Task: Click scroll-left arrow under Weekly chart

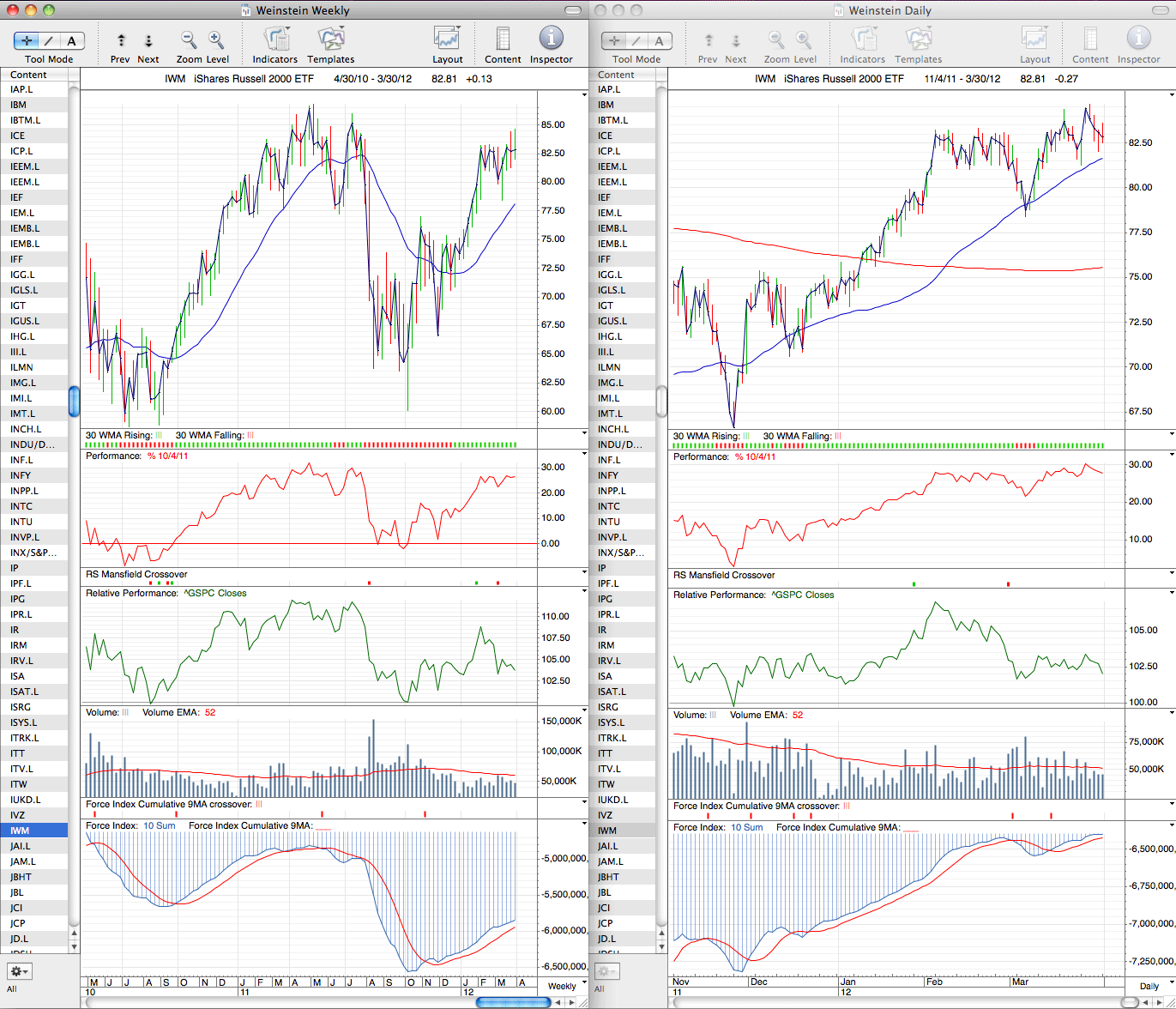Action: tap(557, 1002)
